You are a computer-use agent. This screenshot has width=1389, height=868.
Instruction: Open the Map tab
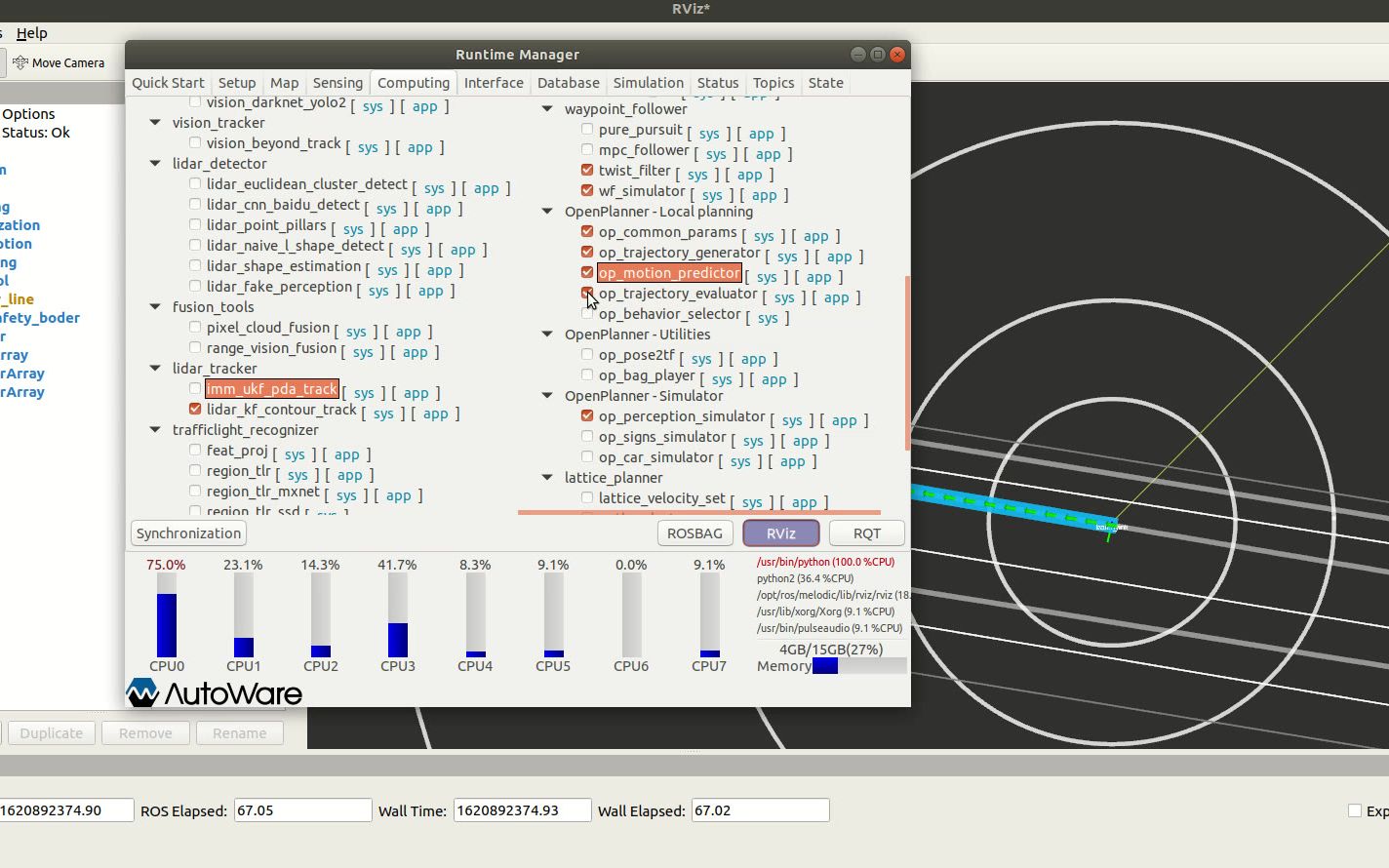(284, 83)
